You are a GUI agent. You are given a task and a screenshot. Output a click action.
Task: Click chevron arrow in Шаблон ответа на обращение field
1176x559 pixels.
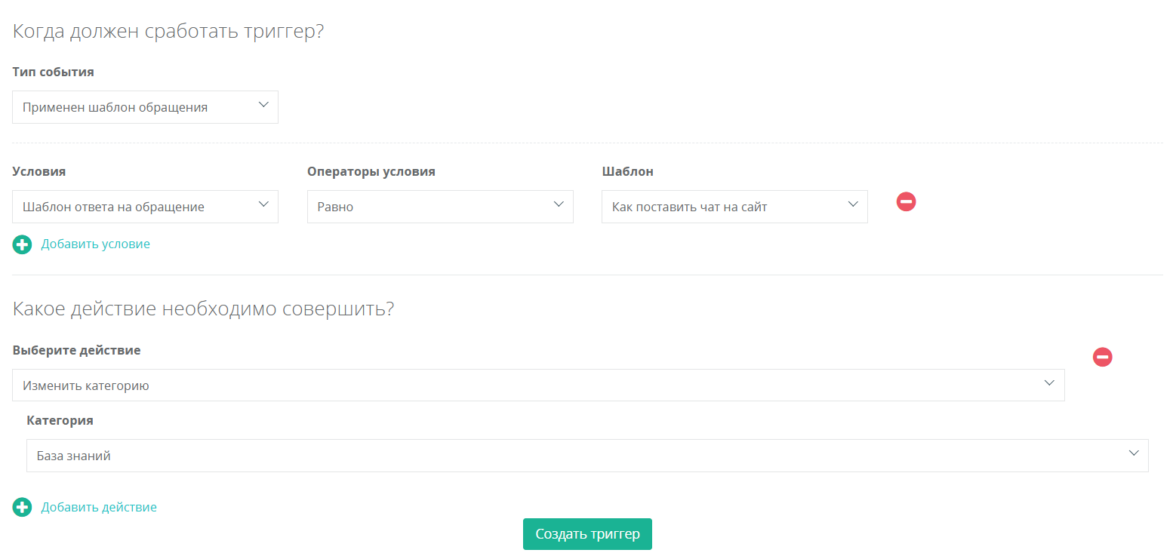[x=263, y=205]
